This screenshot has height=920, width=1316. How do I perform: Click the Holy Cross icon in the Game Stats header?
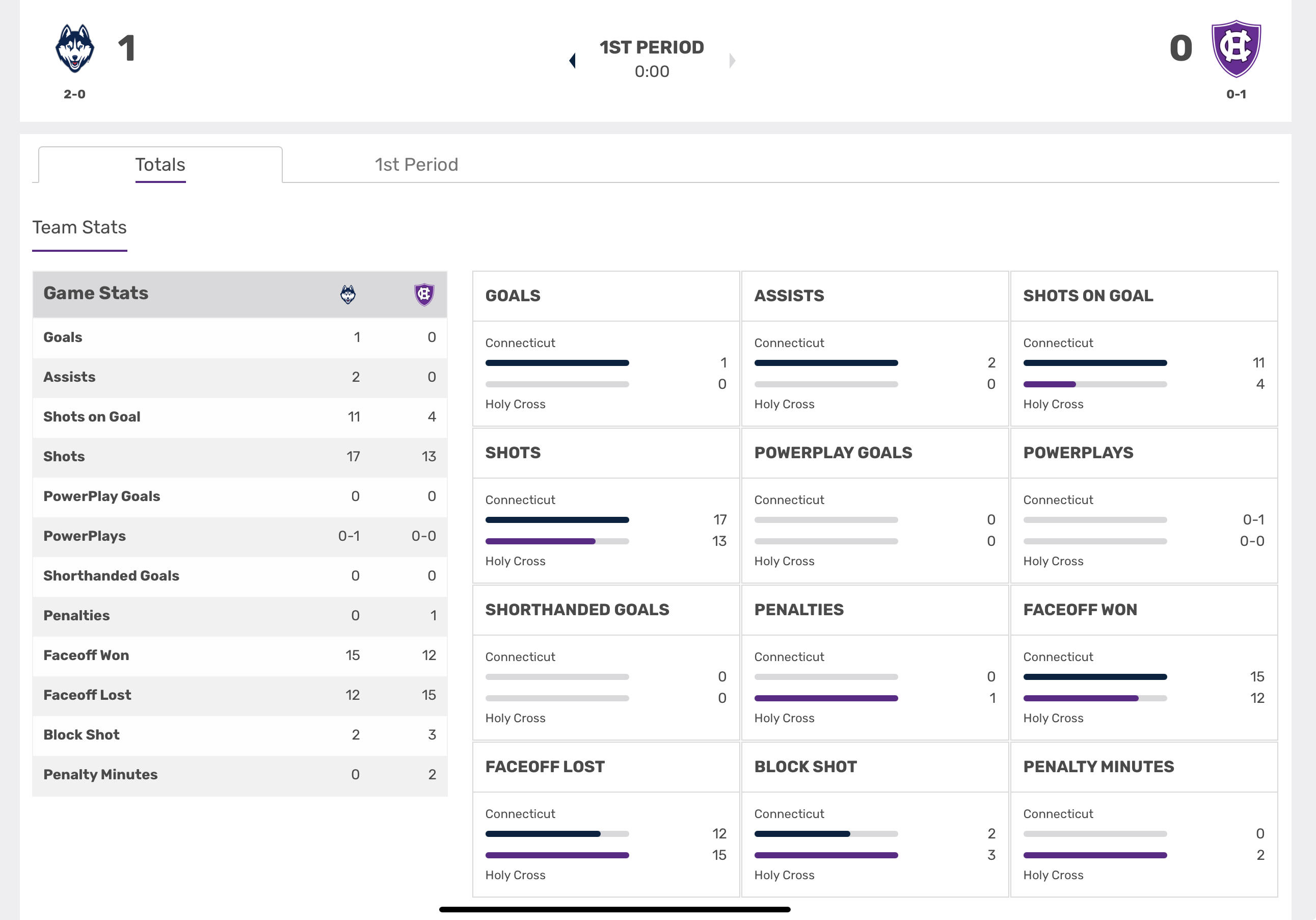(x=424, y=294)
